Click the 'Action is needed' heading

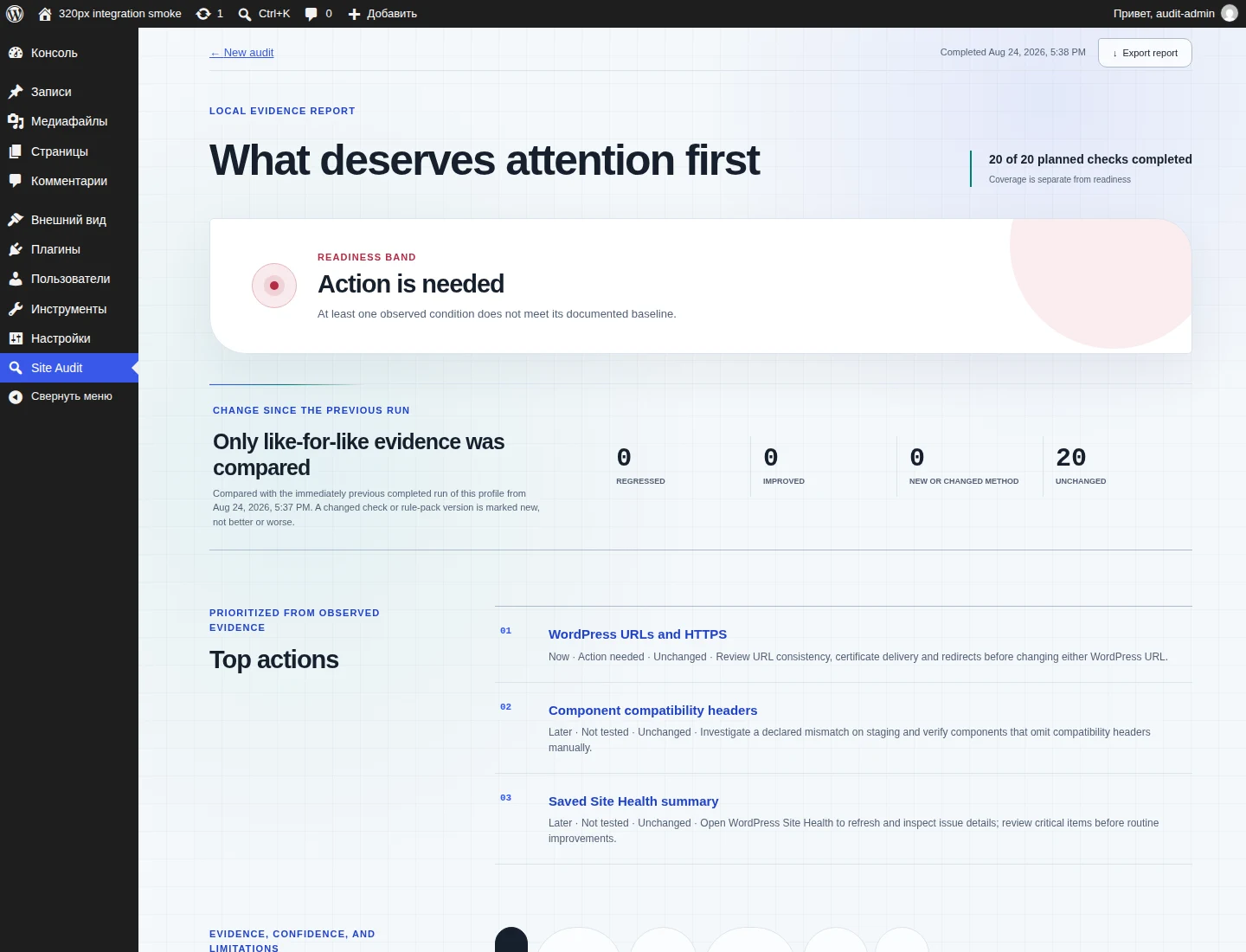pyautogui.click(x=411, y=284)
